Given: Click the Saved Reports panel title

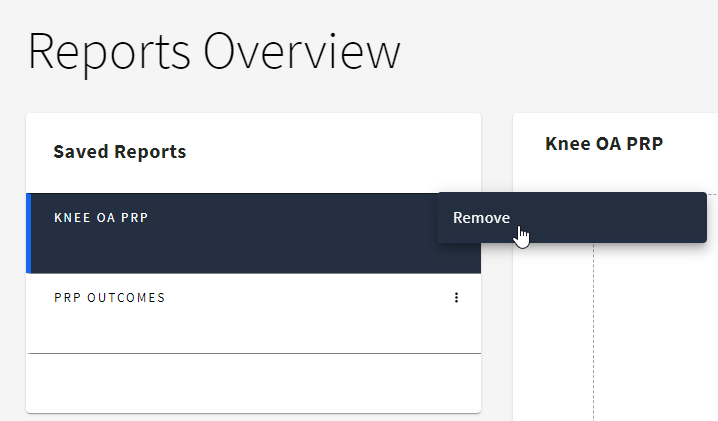Looking at the screenshot, I should pyautogui.click(x=119, y=152).
